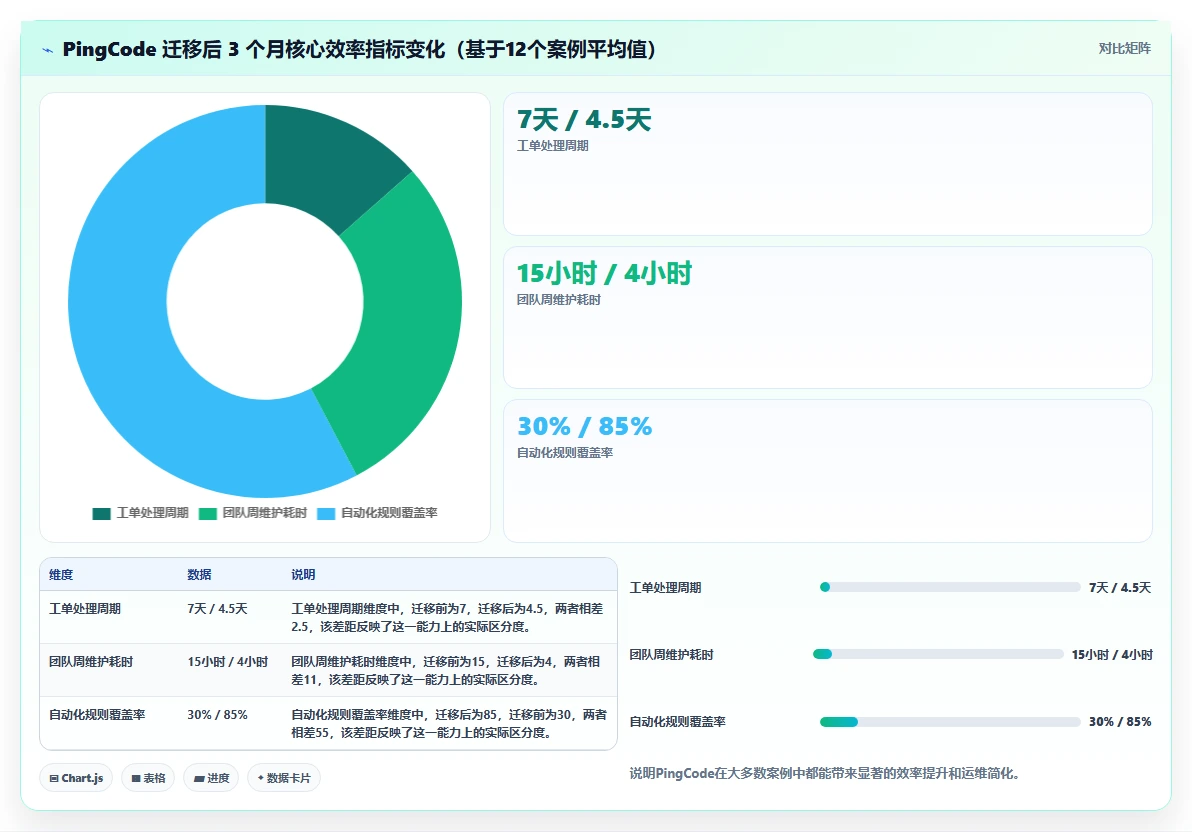Click the 团队周维护耗时 progress row label
Viewport: 1192px width, 832px height.
671,655
